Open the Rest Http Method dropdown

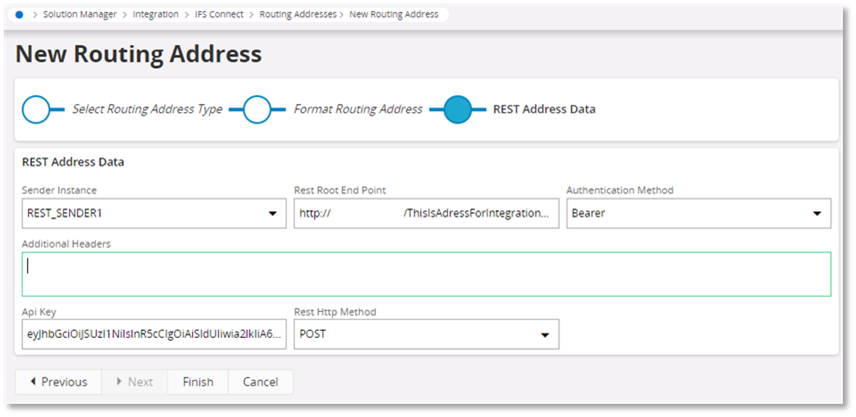coord(545,335)
